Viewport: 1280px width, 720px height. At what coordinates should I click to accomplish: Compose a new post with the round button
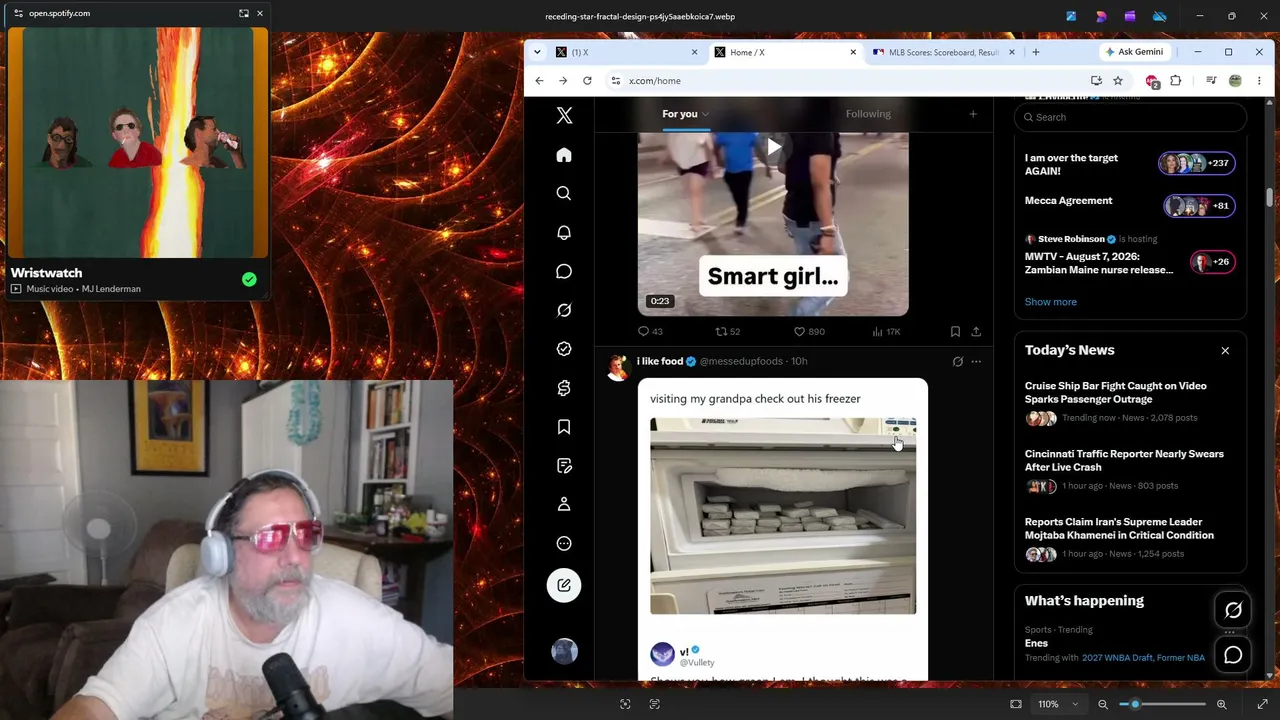[x=564, y=585]
